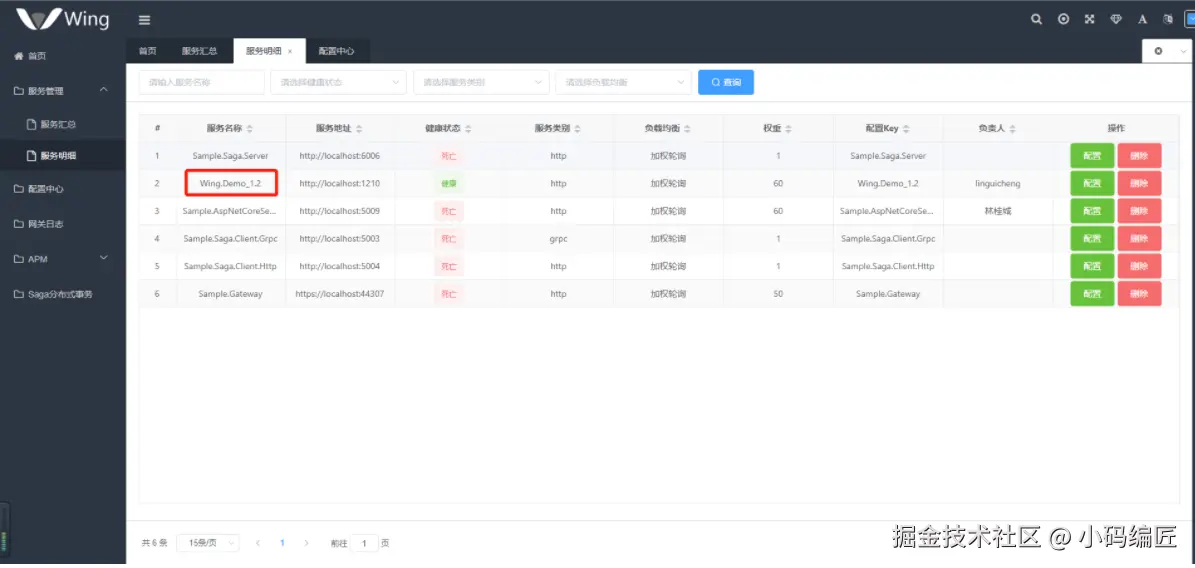Sort by the 服务名称 column sort arrows
The image size is (1195, 568).
pos(249,129)
